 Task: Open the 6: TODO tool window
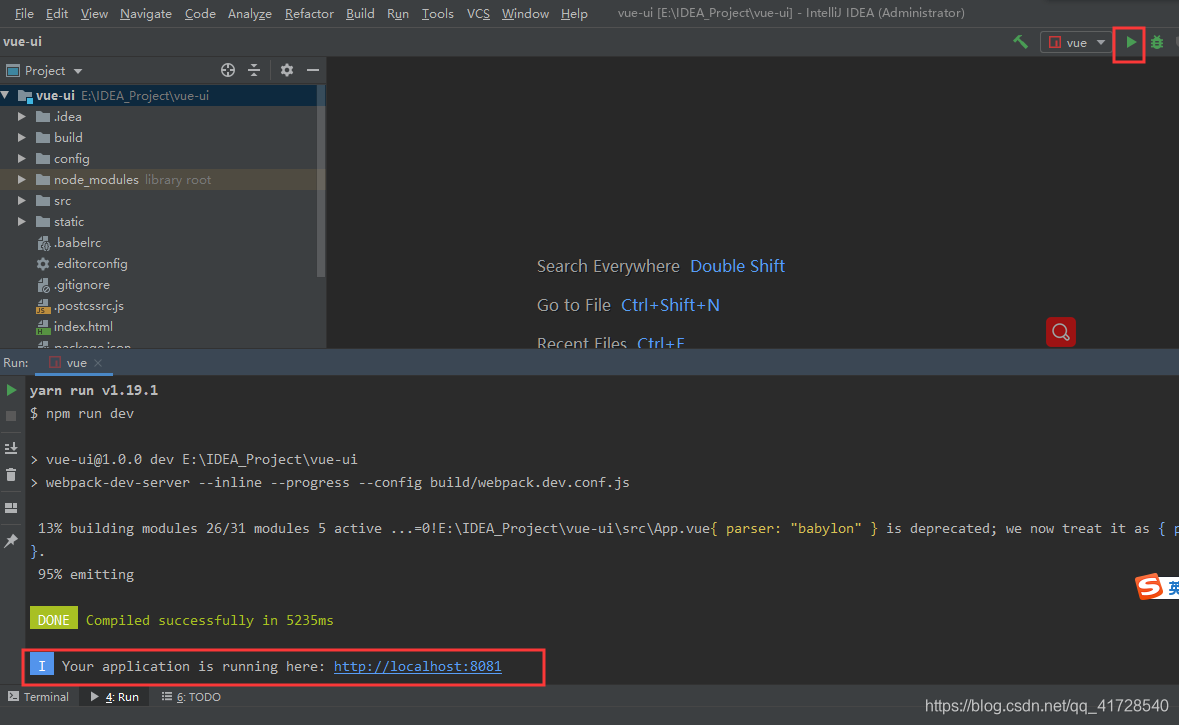(x=192, y=697)
